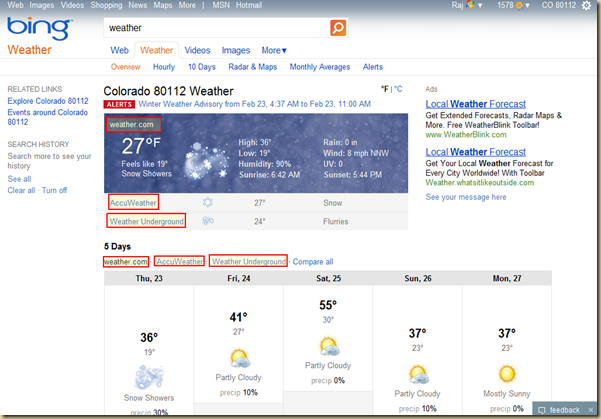Open Events around Colorado 80112 link

tap(48, 117)
